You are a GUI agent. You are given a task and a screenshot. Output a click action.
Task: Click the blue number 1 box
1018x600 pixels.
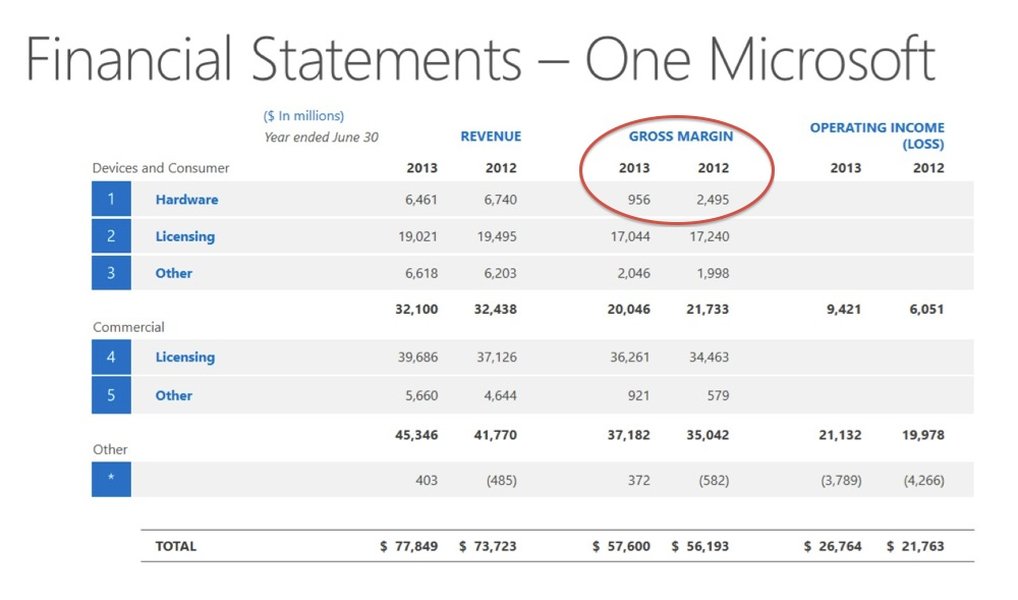pyautogui.click(x=111, y=199)
